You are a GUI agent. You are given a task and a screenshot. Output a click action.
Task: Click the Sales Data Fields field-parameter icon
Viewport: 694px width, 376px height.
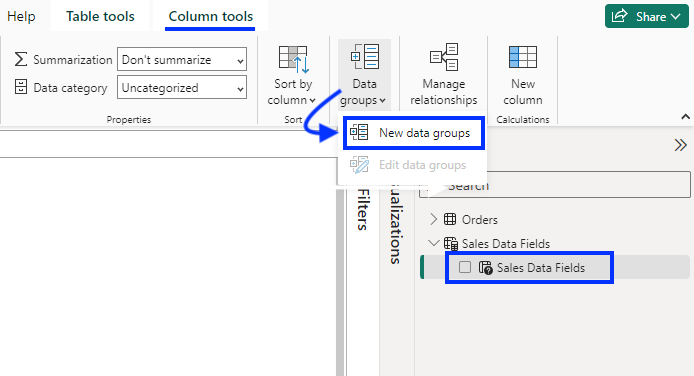[485, 268]
